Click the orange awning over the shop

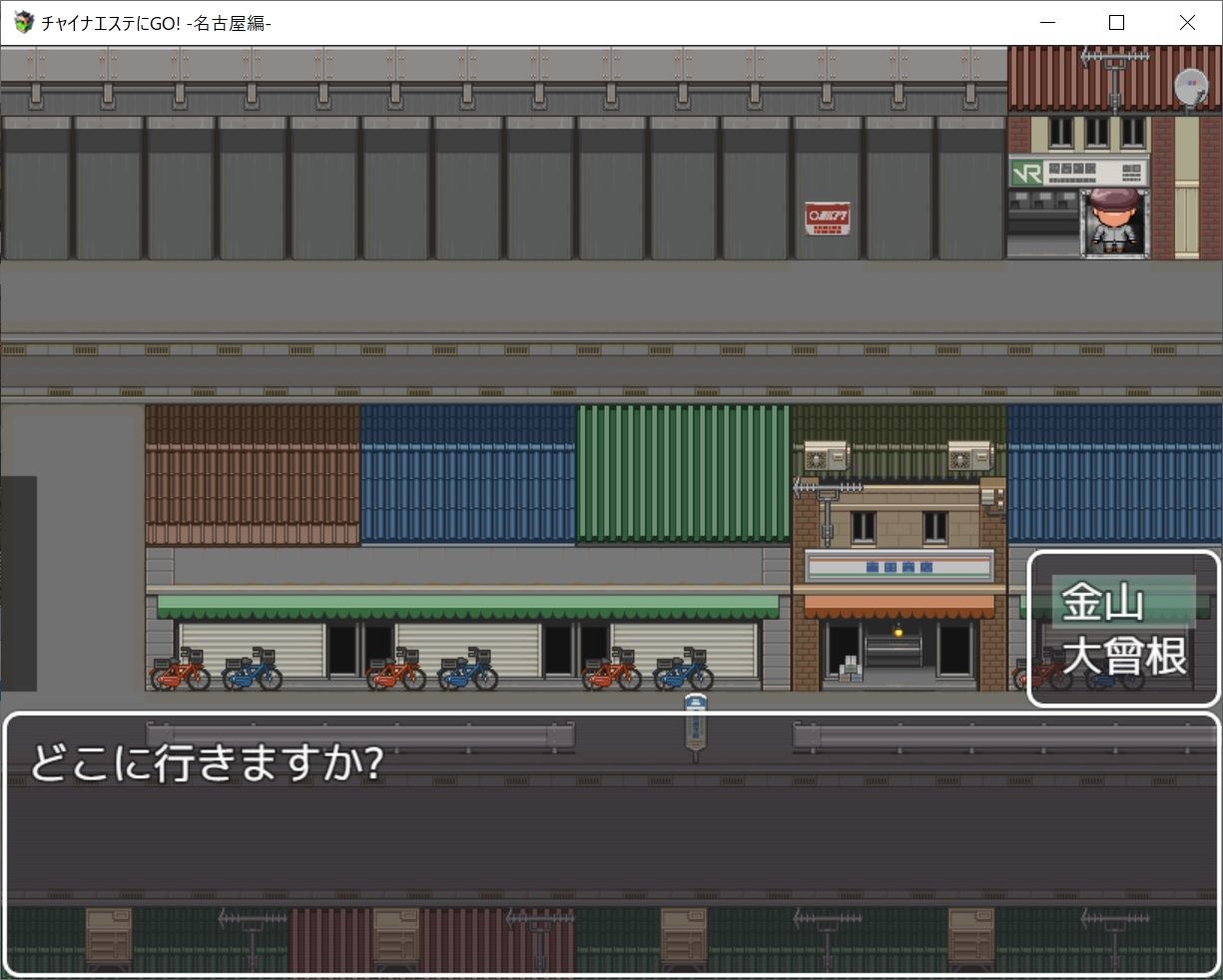tap(900, 607)
